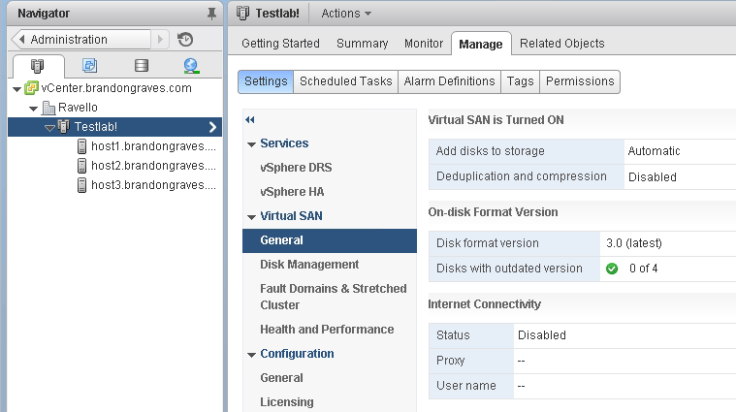
Task: Click the '3.0 (latest)' disk format value
Action: point(634,243)
